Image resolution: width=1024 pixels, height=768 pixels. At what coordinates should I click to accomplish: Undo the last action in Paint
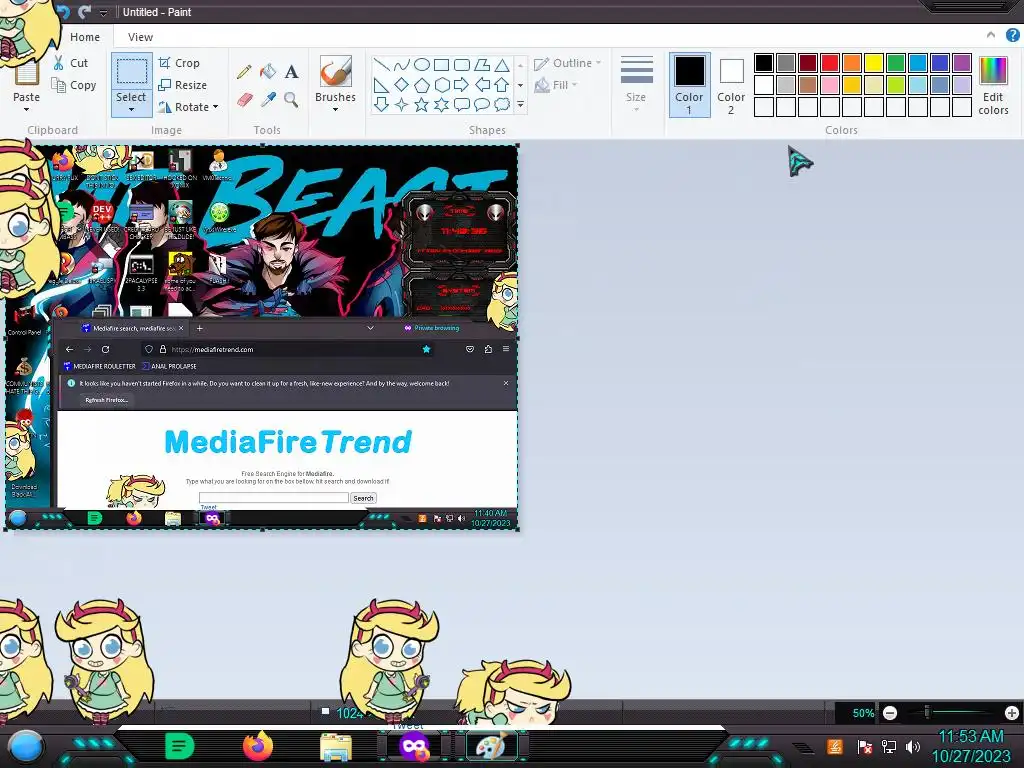pos(63,12)
